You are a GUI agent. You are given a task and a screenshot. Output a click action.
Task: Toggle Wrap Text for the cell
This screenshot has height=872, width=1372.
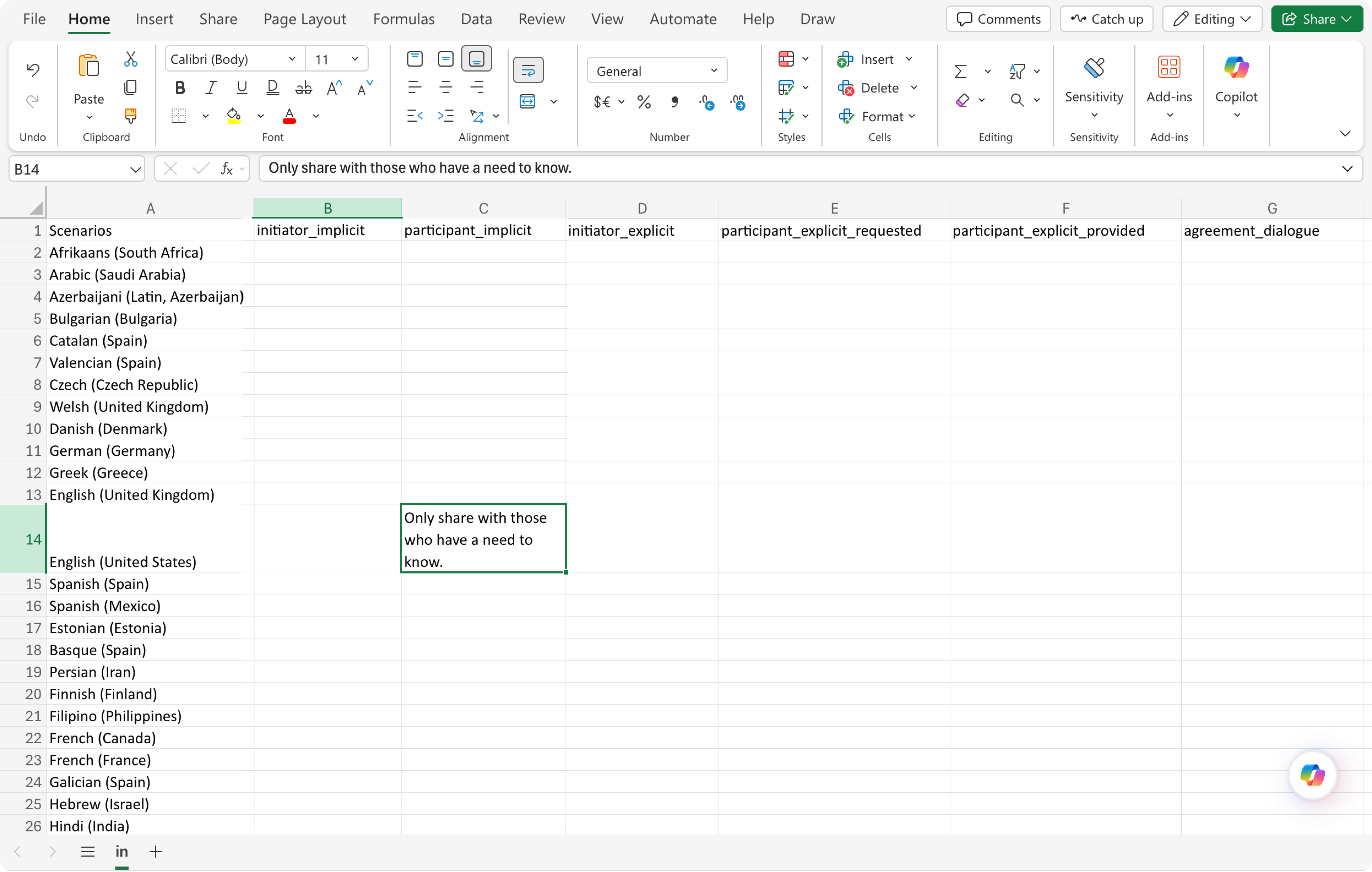(528, 70)
